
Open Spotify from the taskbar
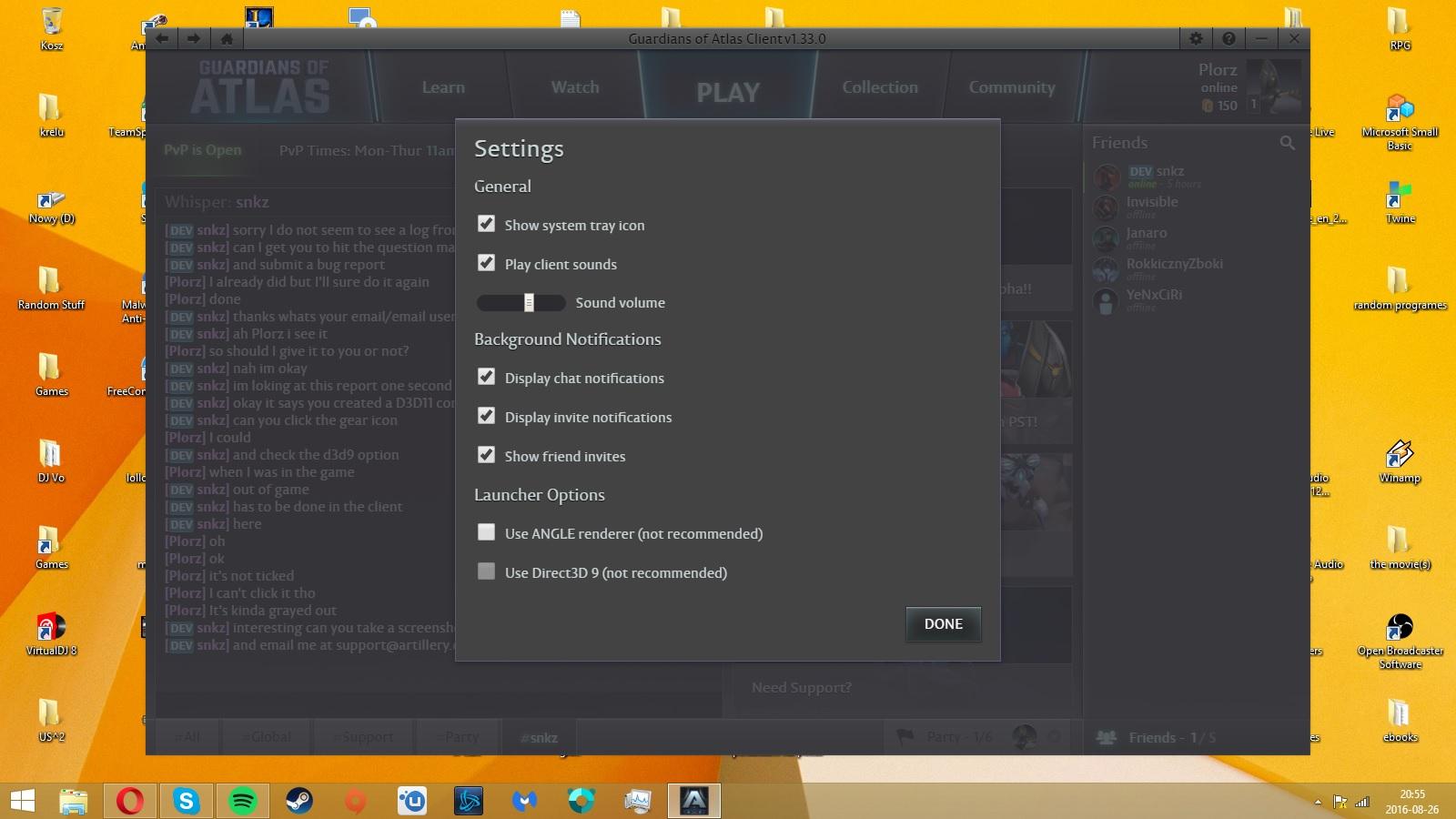(242, 801)
